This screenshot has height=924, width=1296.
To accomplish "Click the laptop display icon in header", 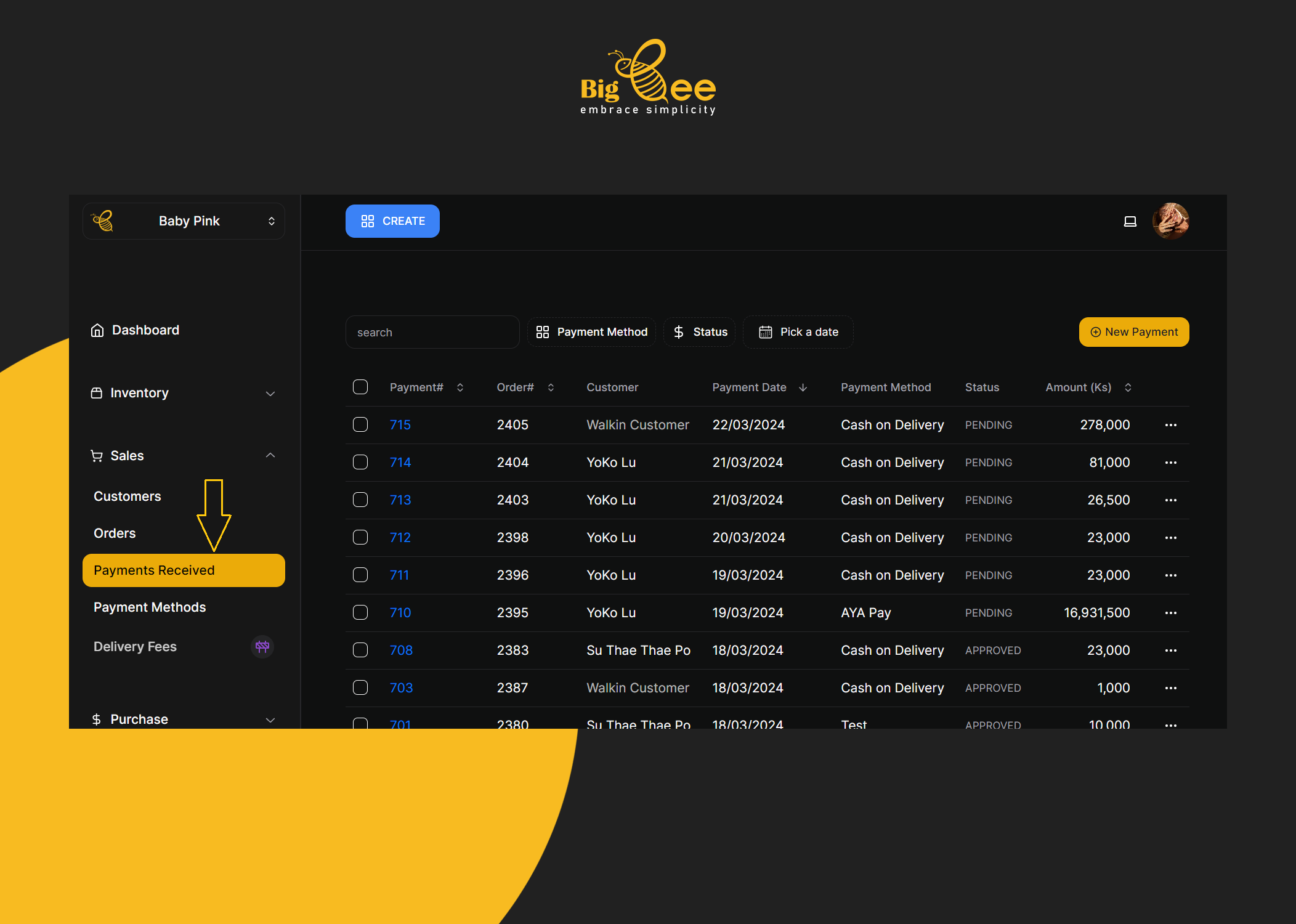I will (1130, 221).
